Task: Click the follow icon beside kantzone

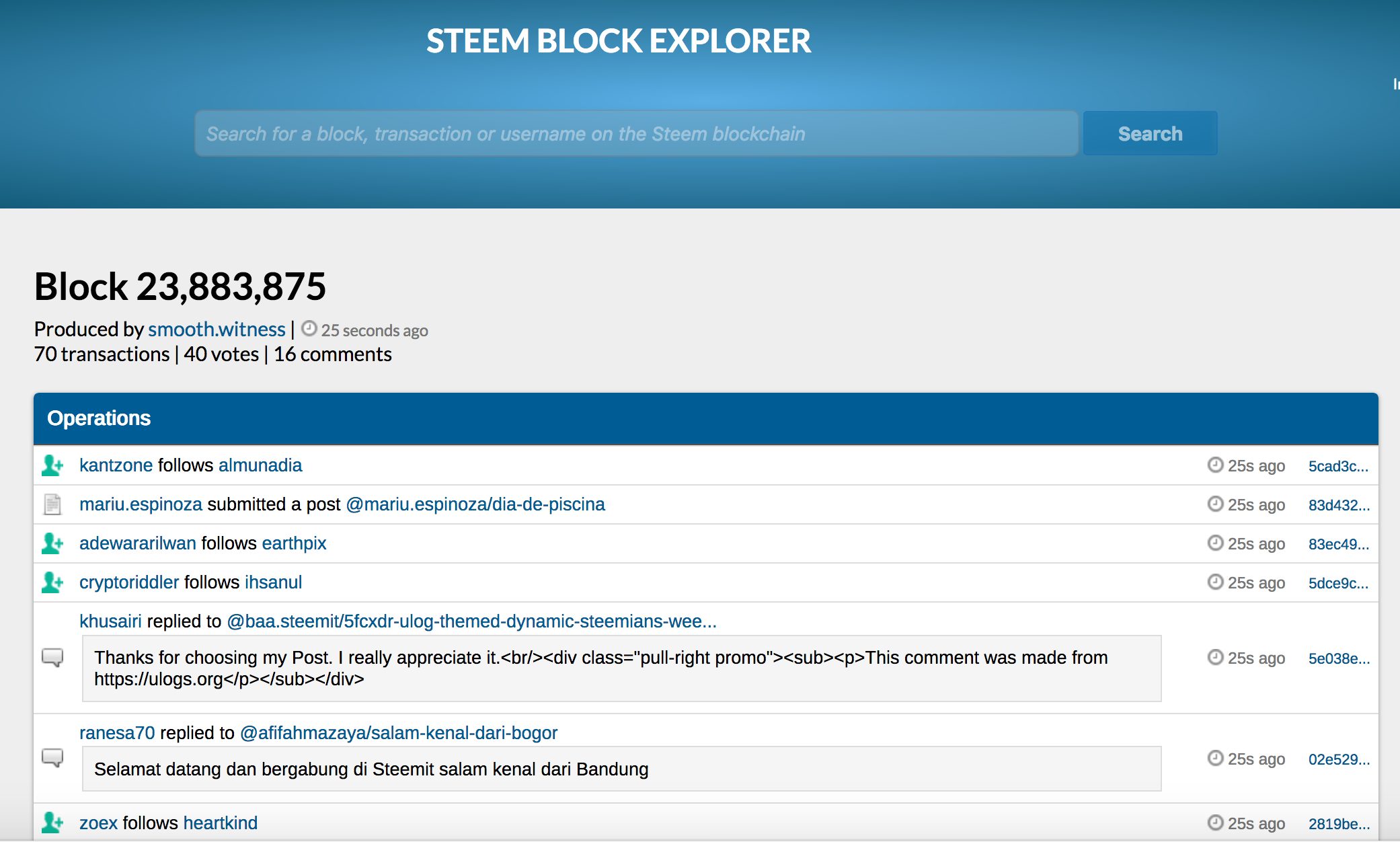Action: pyautogui.click(x=52, y=465)
